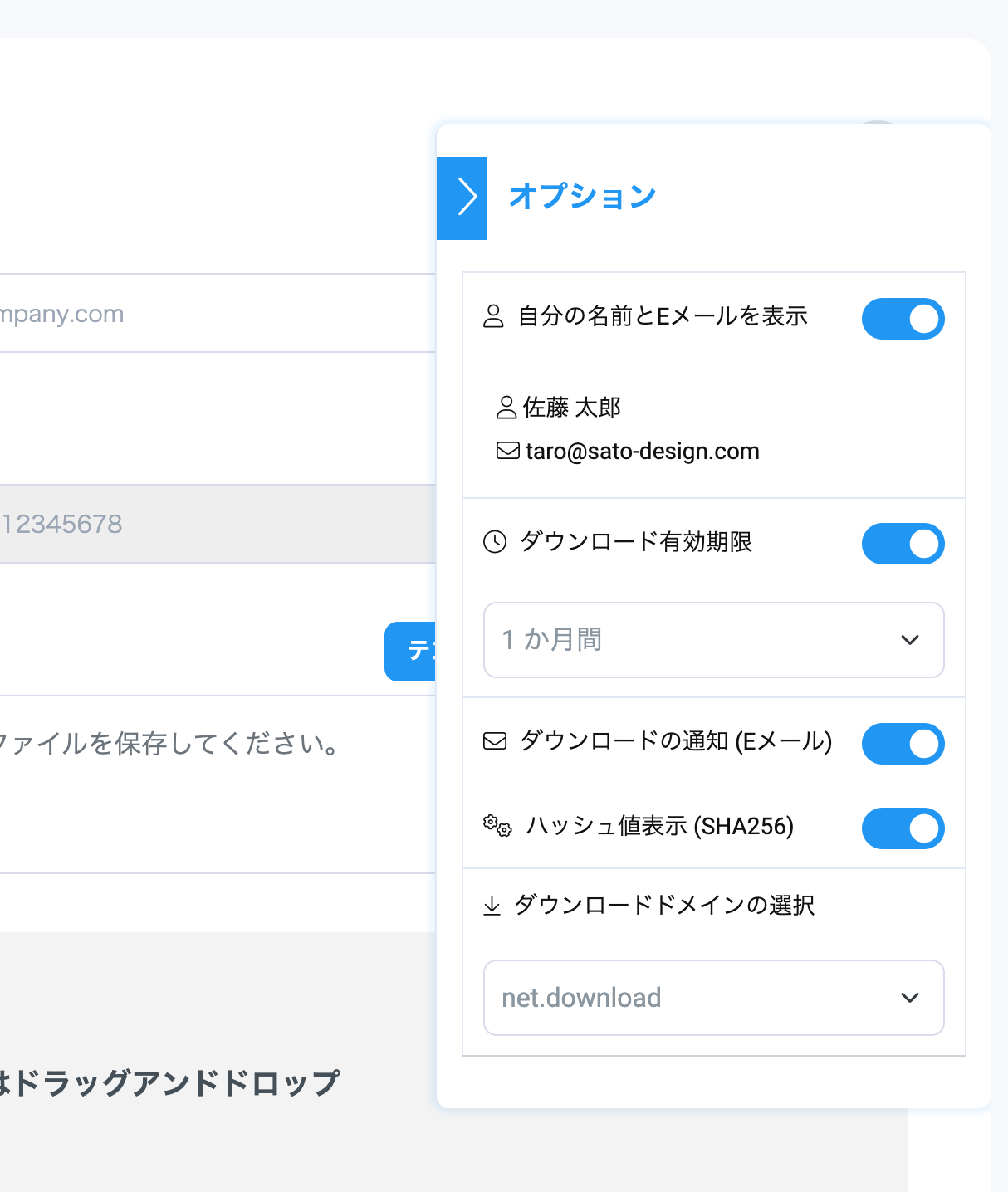Open the expiration period dropdown showing 1 か月間
Image resolution: width=1008 pixels, height=1192 pixels.
(x=713, y=640)
